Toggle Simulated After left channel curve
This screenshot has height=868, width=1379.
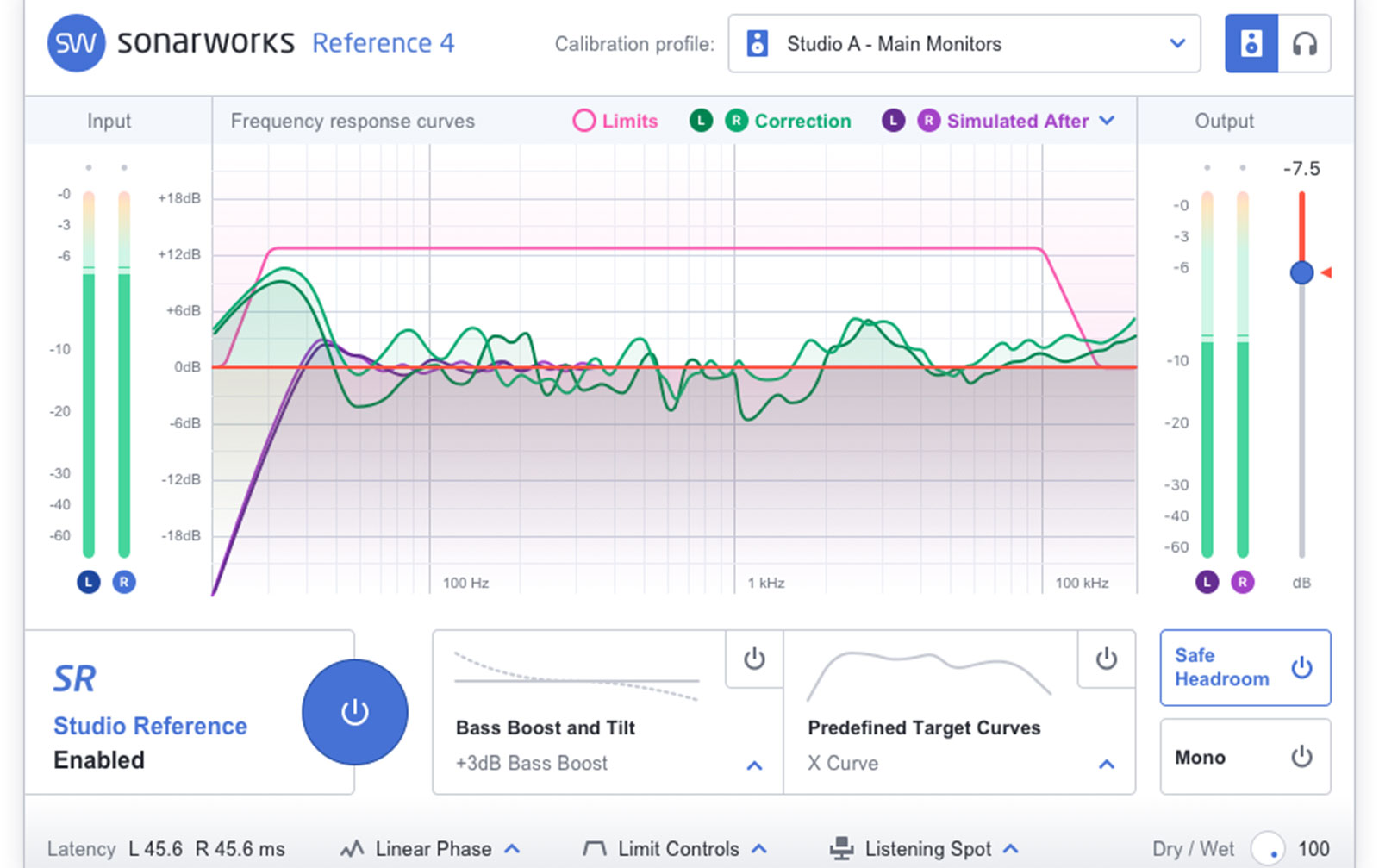[893, 121]
